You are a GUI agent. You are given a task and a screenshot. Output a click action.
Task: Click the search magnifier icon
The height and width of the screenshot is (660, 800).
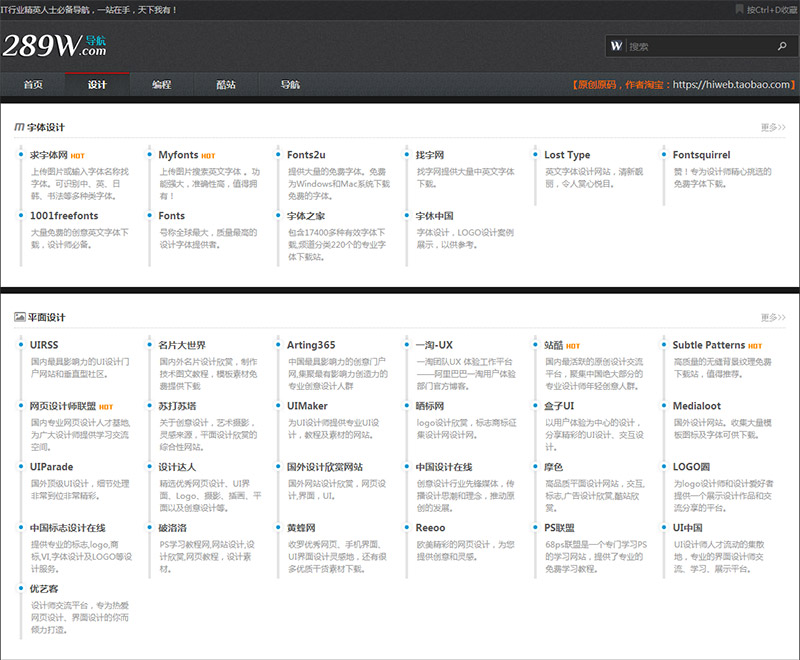pos(782,46)
